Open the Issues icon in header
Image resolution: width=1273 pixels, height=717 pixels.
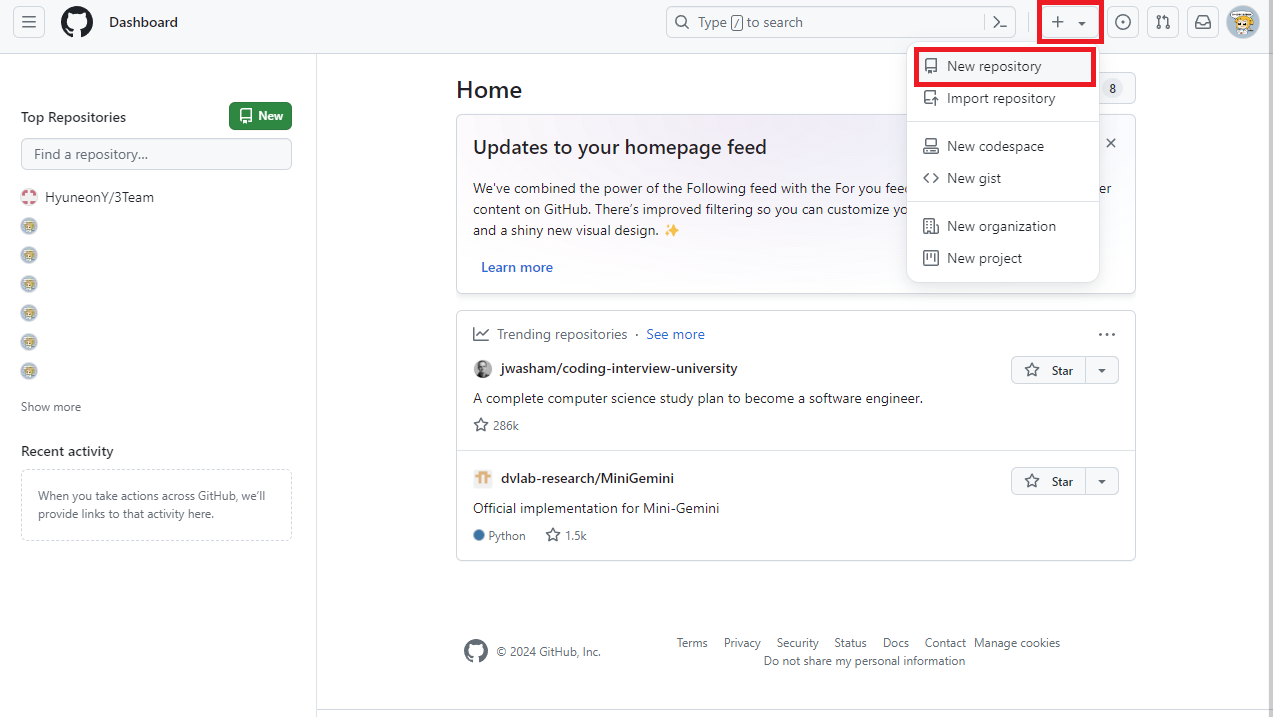(1123, 22)
